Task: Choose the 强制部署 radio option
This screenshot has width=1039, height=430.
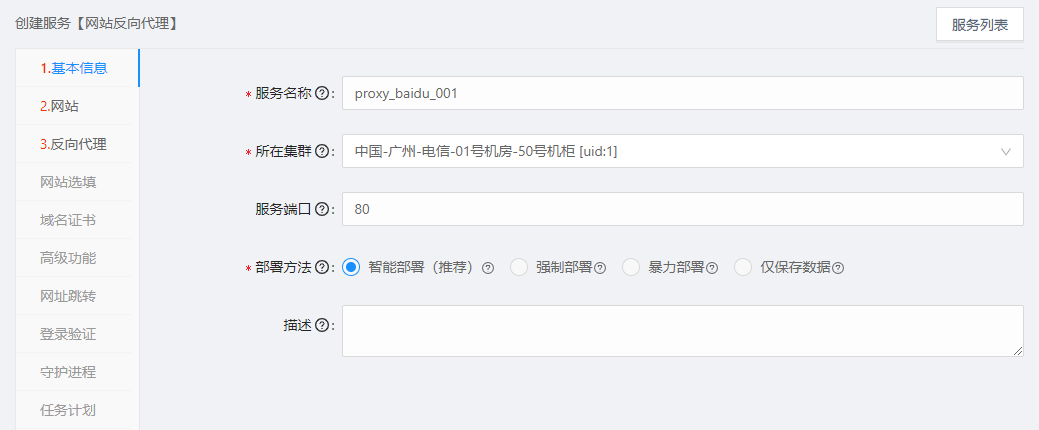Action: tap(519, 268)
